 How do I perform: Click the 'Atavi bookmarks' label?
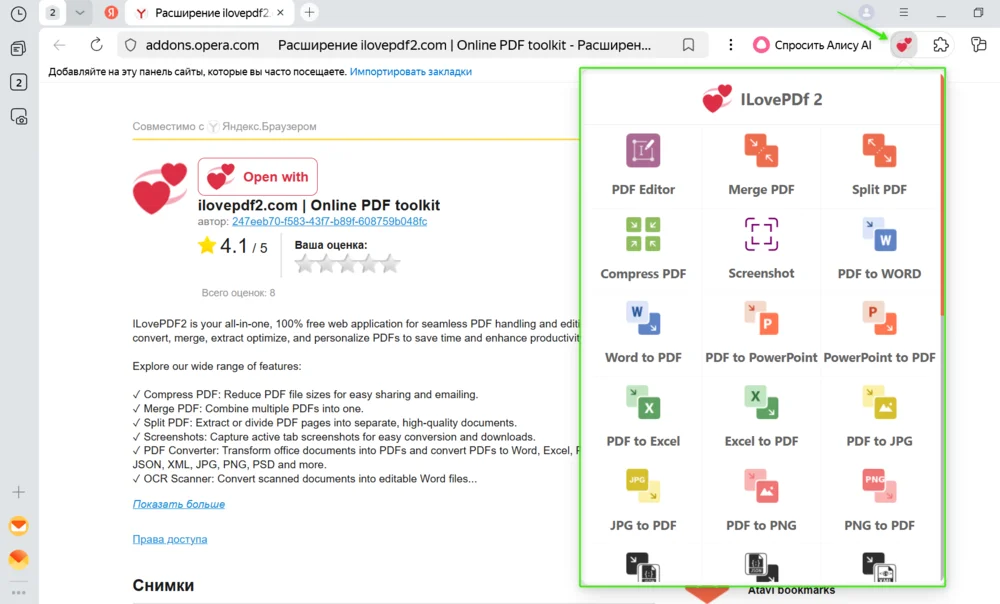click(791, 591)
